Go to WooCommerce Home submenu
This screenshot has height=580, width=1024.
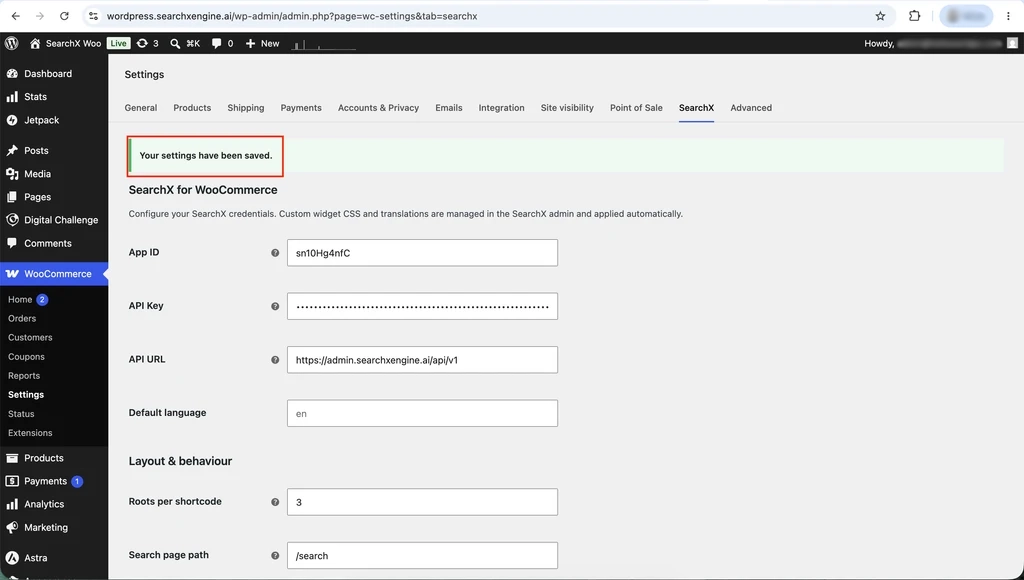20,299
